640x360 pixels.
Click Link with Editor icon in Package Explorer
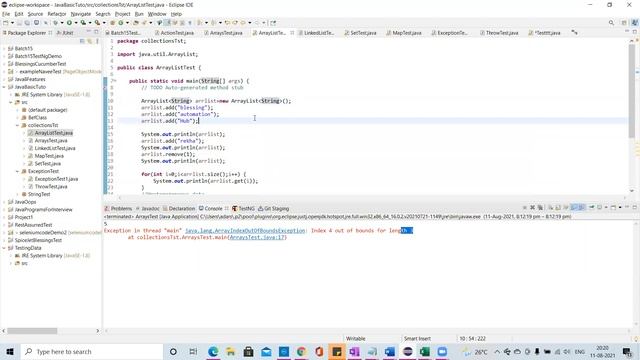(89, 41)
